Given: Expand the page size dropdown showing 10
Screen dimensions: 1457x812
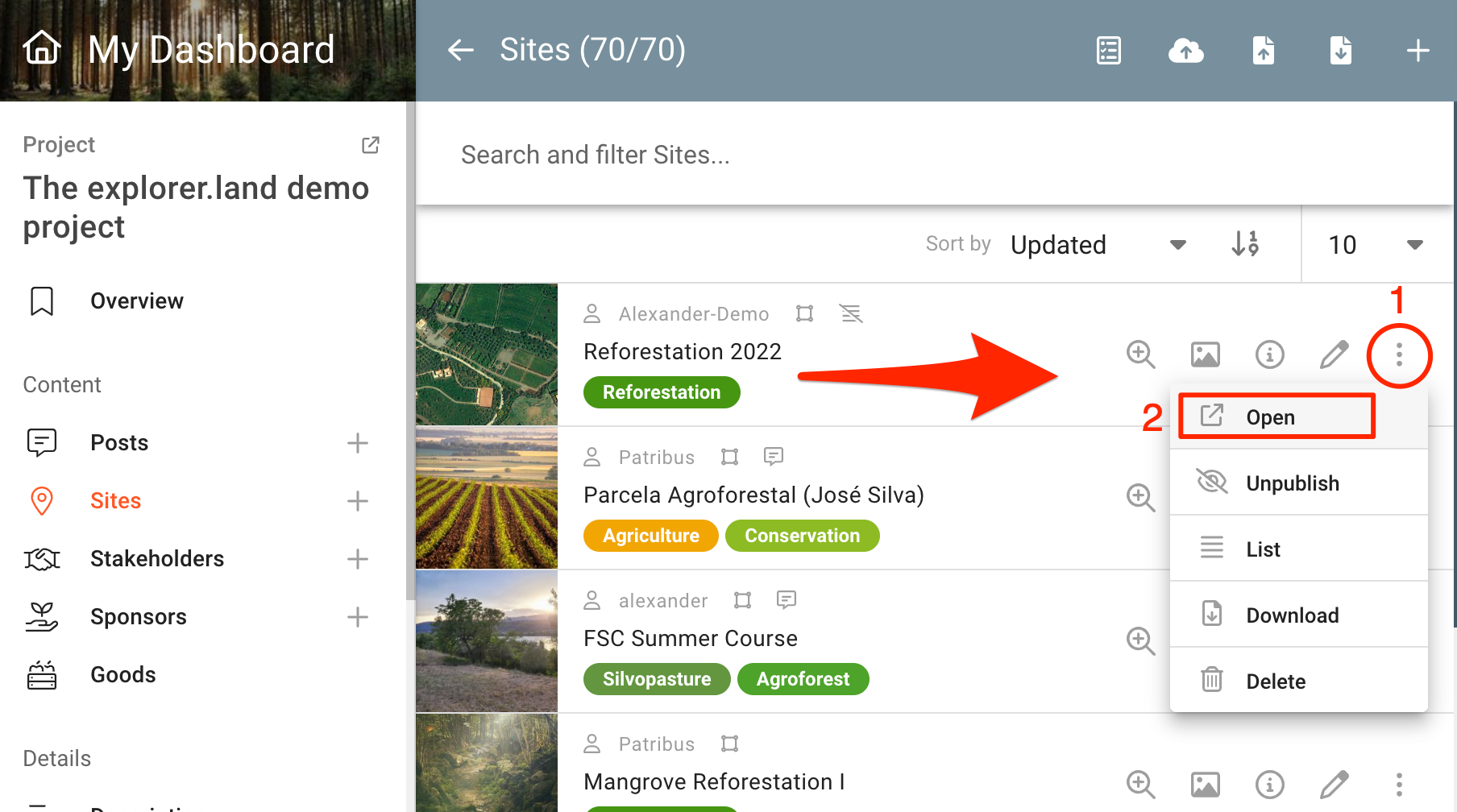Looking at the screenshot, I should (1376, 245).
